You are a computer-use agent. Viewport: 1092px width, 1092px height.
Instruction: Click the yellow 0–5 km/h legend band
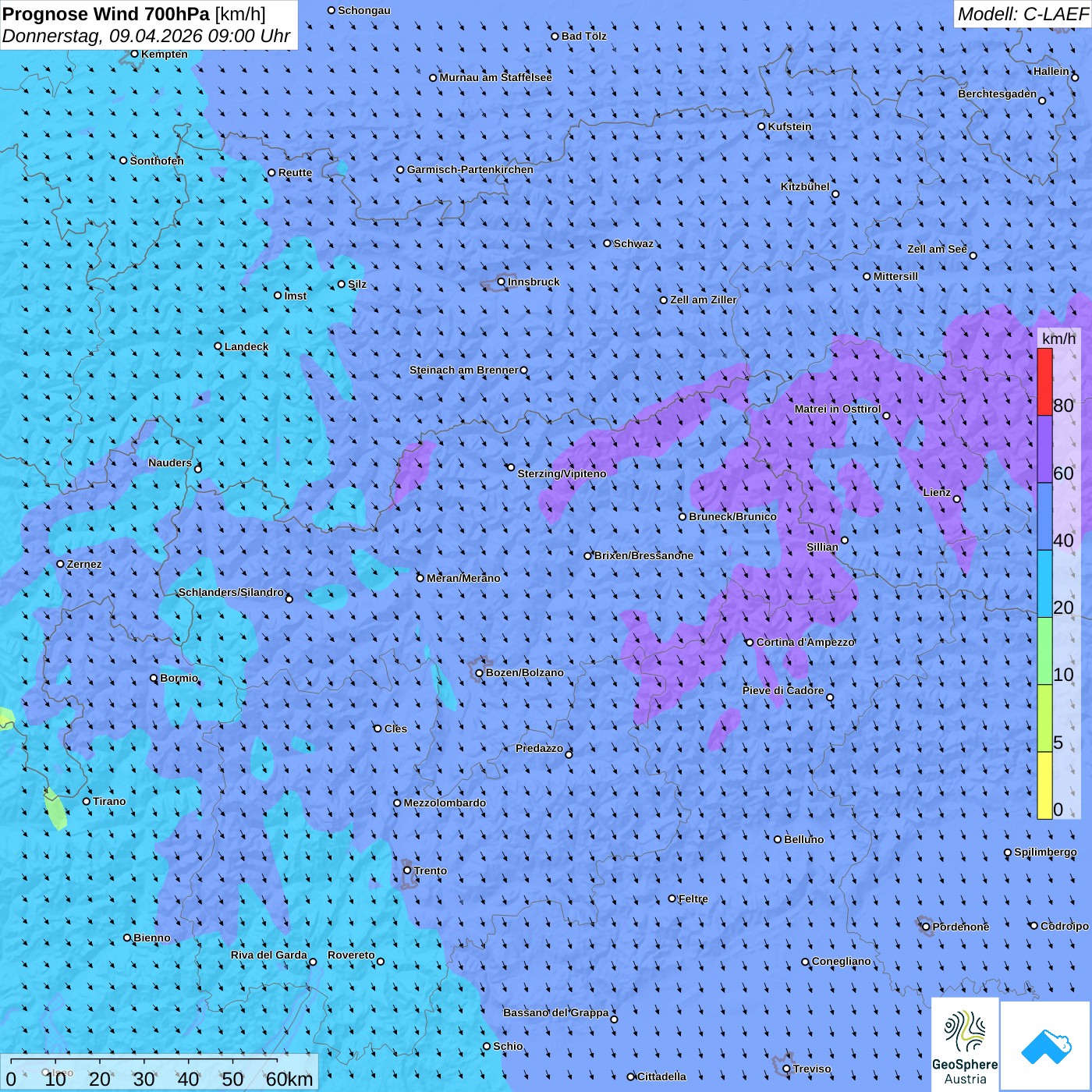click(x=1044, y=785)
